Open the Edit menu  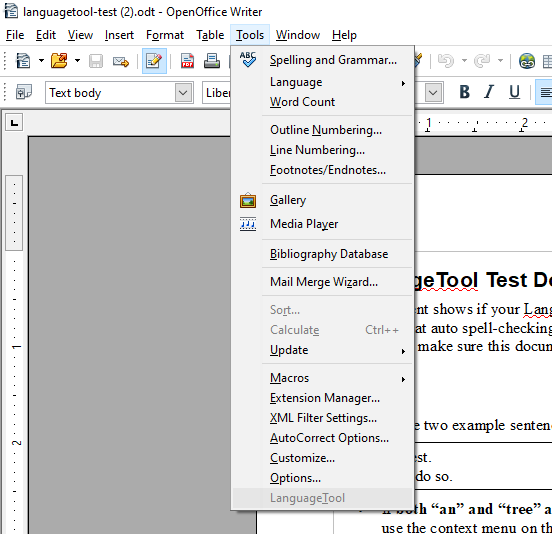click(x=46, y=35)
